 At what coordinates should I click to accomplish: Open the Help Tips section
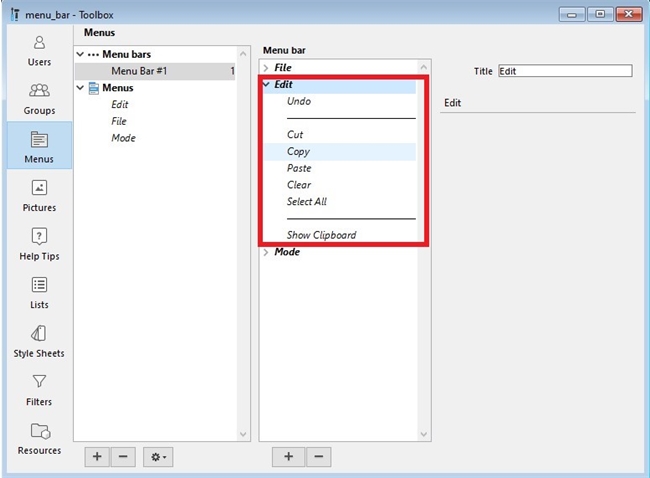tap(39, 244)
